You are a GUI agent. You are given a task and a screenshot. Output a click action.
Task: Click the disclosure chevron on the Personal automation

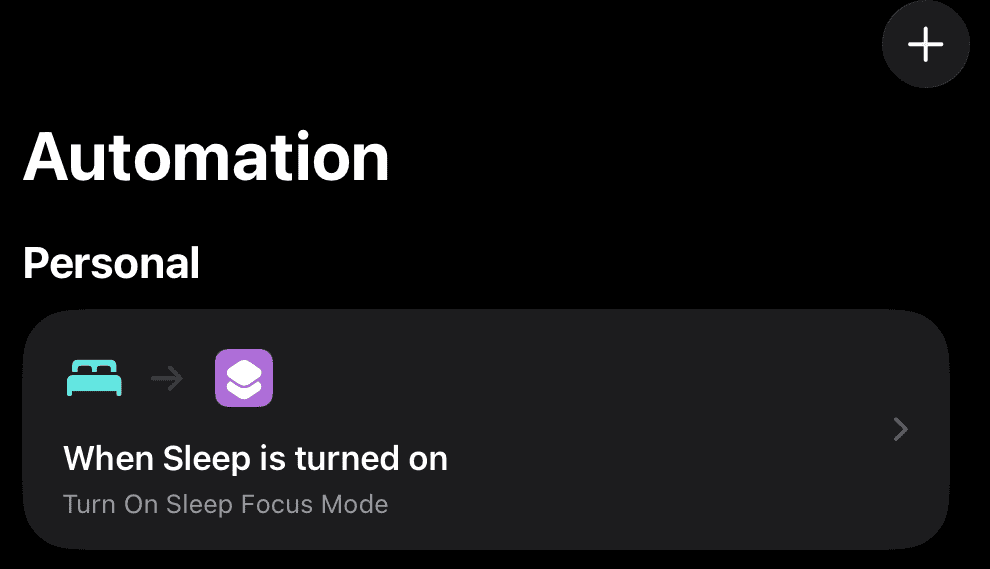901,429
